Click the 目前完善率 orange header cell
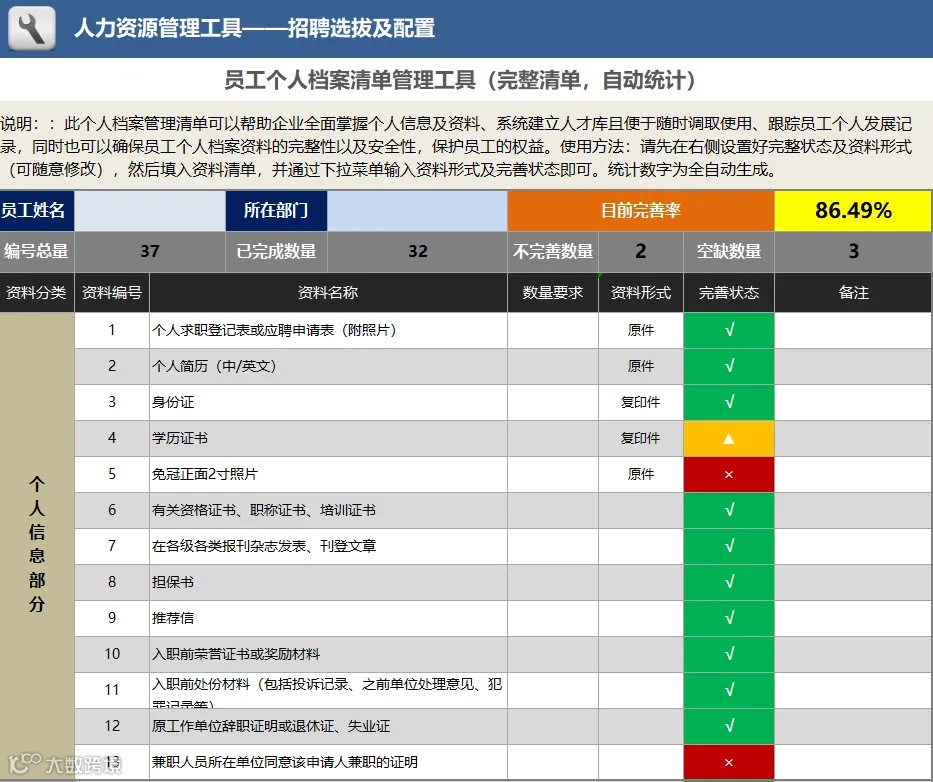The image size is (933, 782). pos(641,211)
